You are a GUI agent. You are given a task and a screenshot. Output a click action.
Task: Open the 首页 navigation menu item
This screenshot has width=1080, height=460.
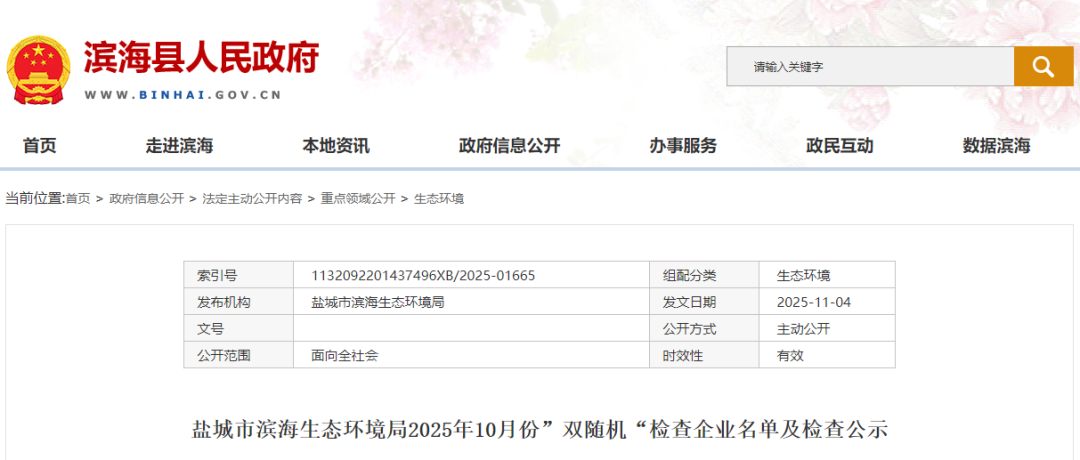click(40, 146)
